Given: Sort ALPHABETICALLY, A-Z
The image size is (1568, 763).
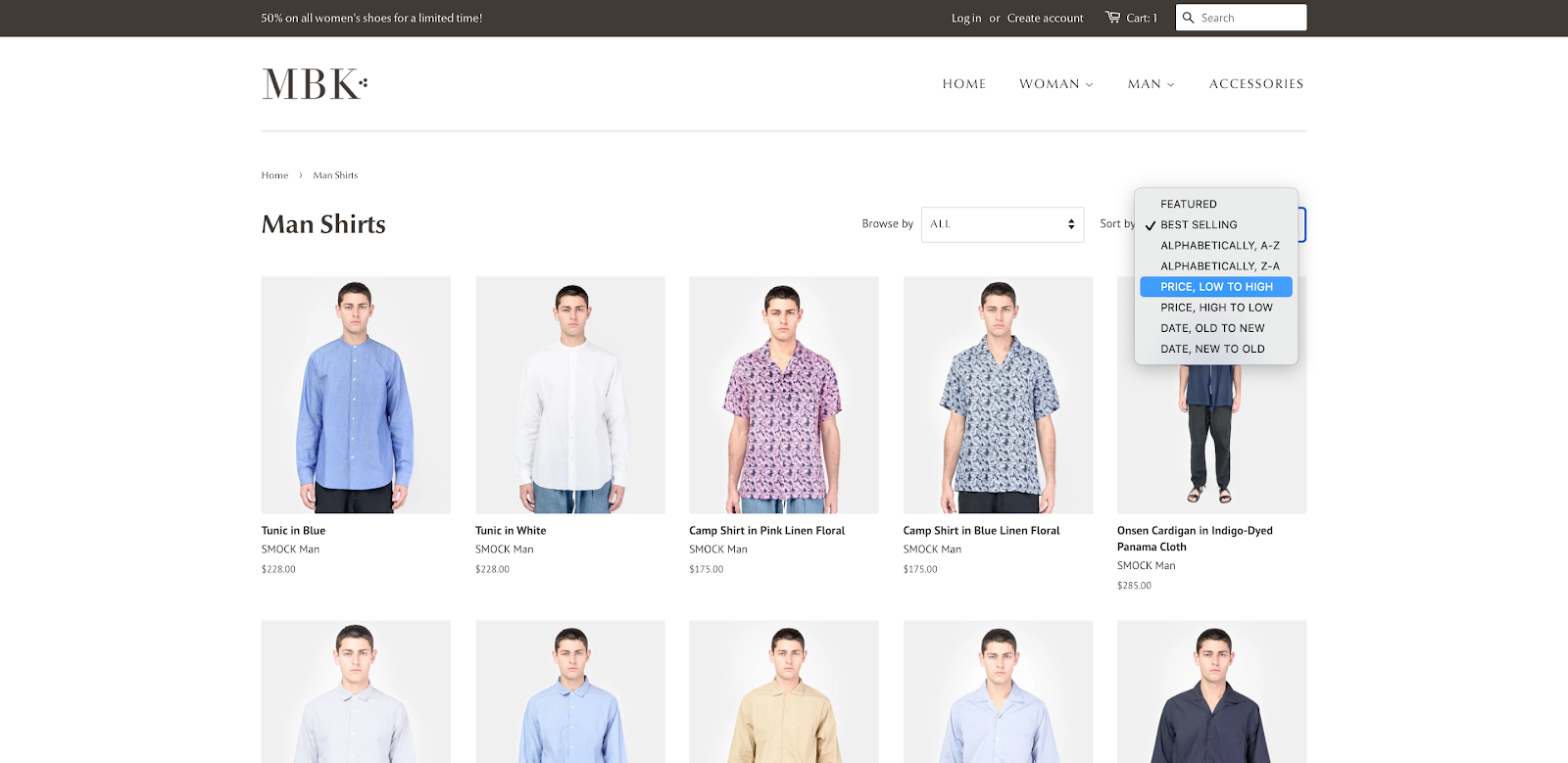Looking at the screenshot, I should click(1216, 245).
